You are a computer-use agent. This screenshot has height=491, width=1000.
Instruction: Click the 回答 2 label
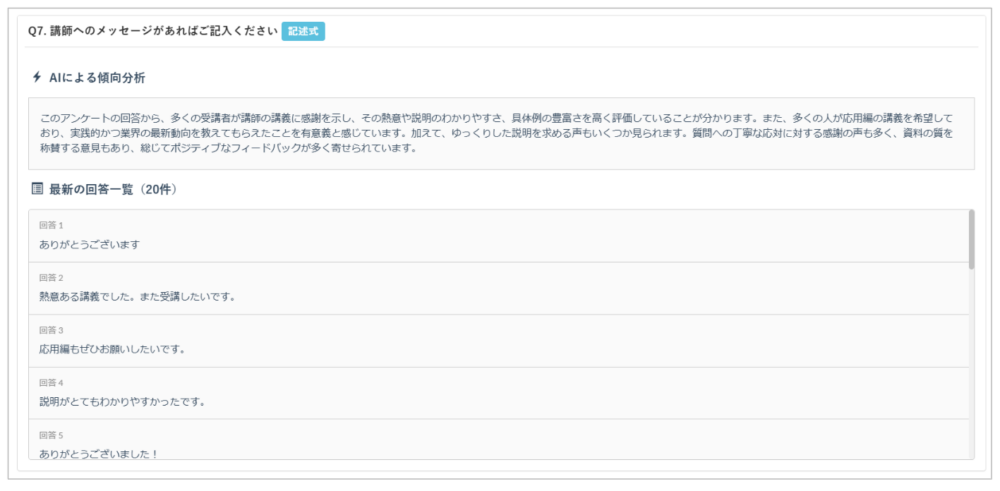point(51,277)
